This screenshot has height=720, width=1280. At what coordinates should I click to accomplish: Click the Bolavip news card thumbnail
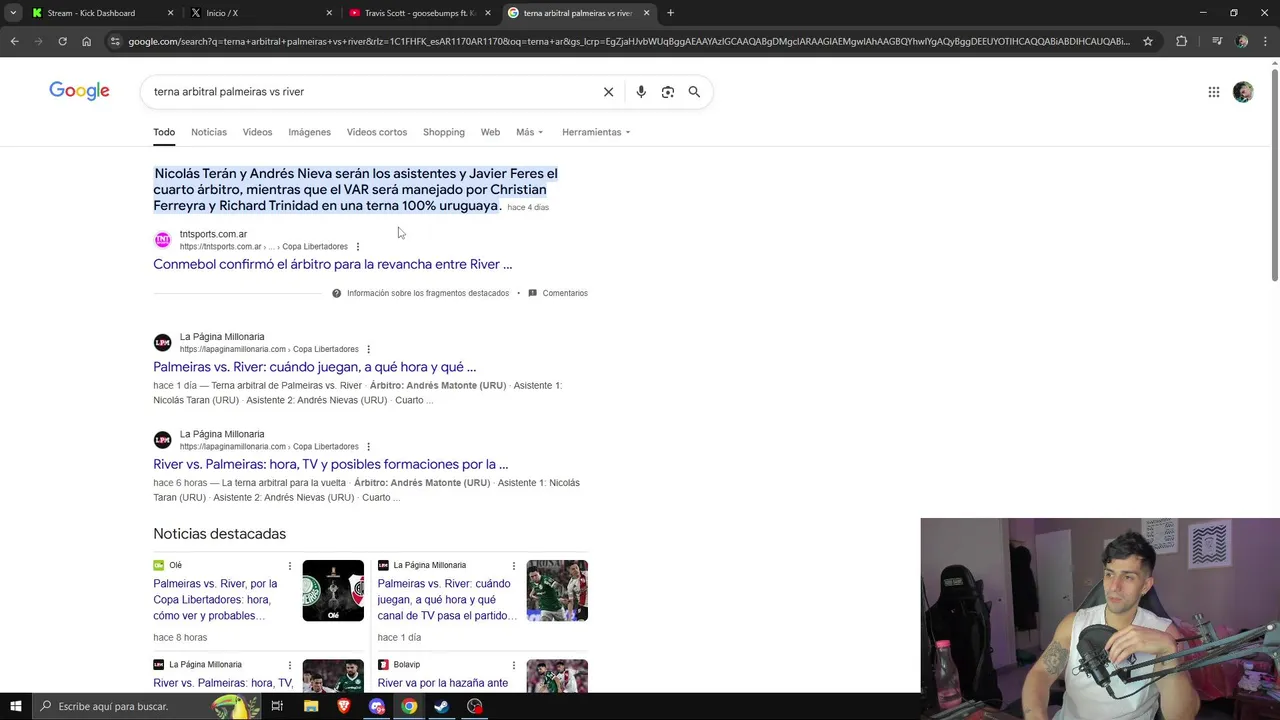tap(557, 675)
